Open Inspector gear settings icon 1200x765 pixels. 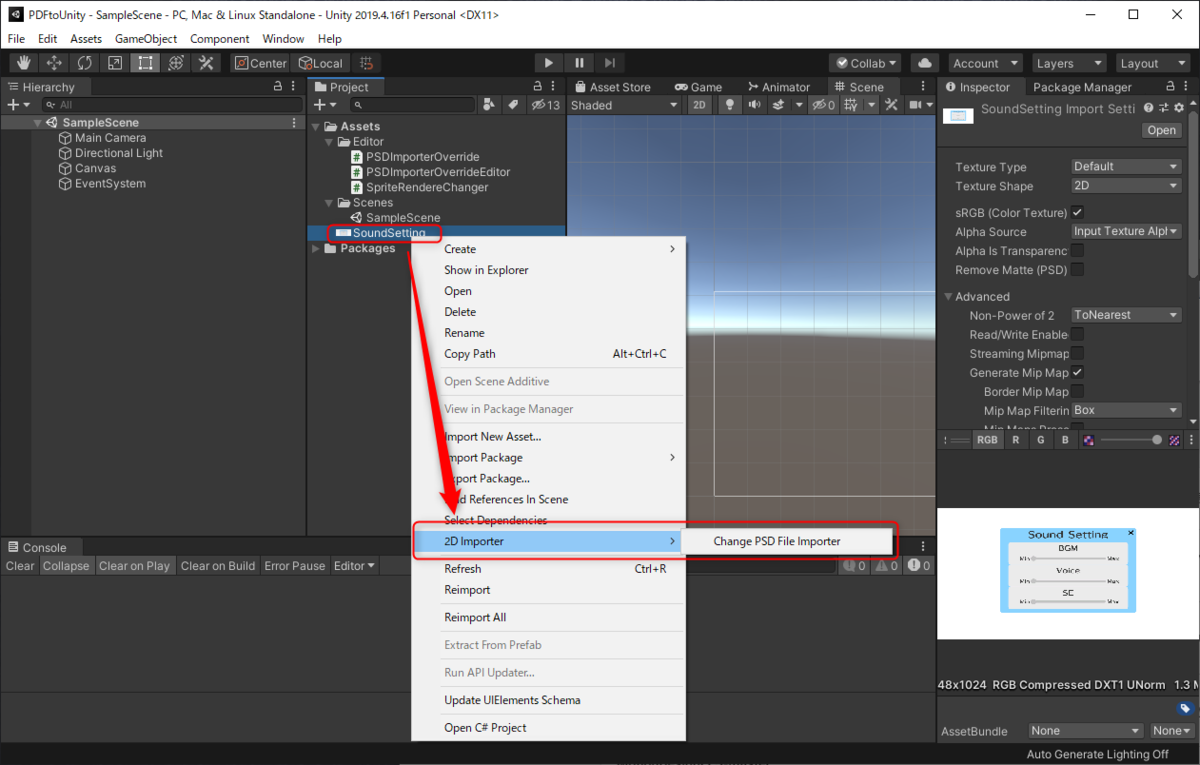point(1179,108)
